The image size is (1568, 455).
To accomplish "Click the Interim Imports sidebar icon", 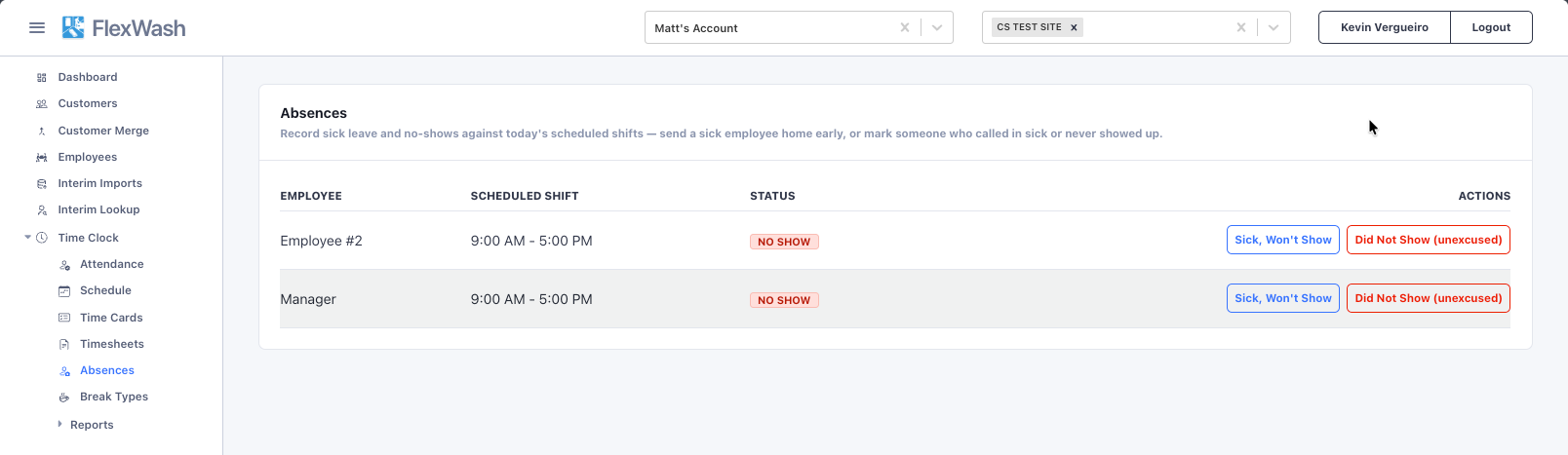I will pyautogui.click(x=42, y=183).
